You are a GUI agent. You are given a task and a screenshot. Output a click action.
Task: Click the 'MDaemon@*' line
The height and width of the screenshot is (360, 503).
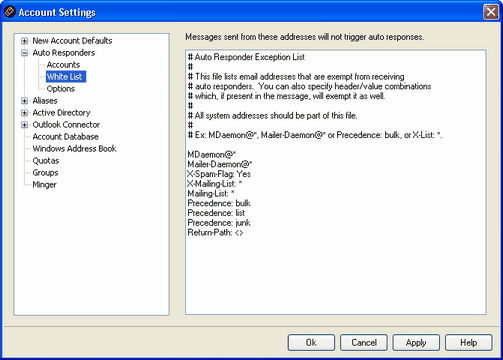click(212, 155)
